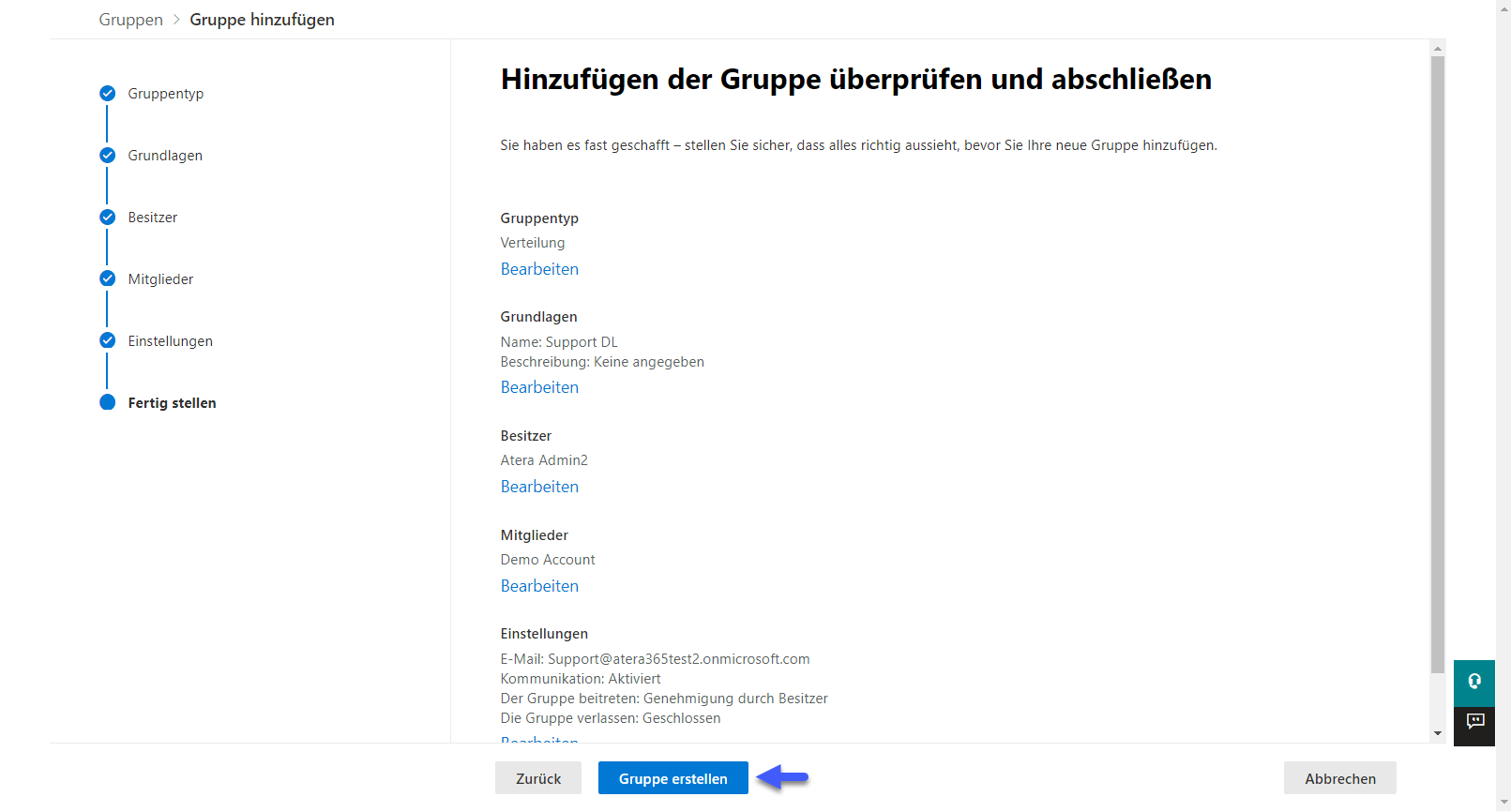Edit the Gruppentyp section via Bearbeiten
1511x812 pixels.
click(539, 269)
